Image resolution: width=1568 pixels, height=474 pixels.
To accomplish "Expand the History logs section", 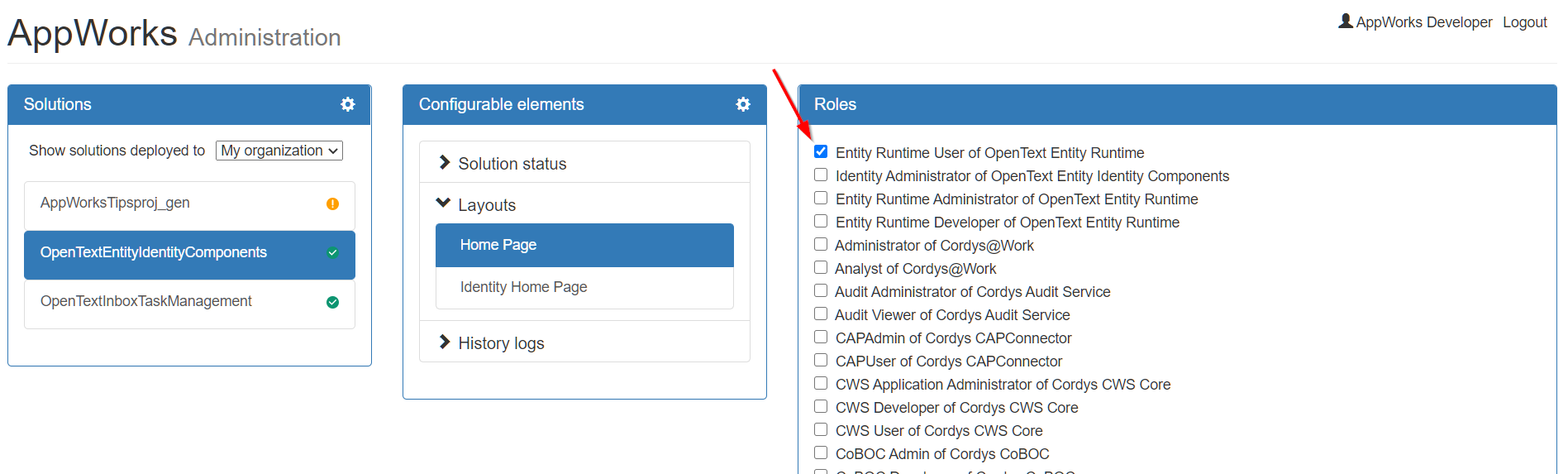I will [x=500, y=343].
